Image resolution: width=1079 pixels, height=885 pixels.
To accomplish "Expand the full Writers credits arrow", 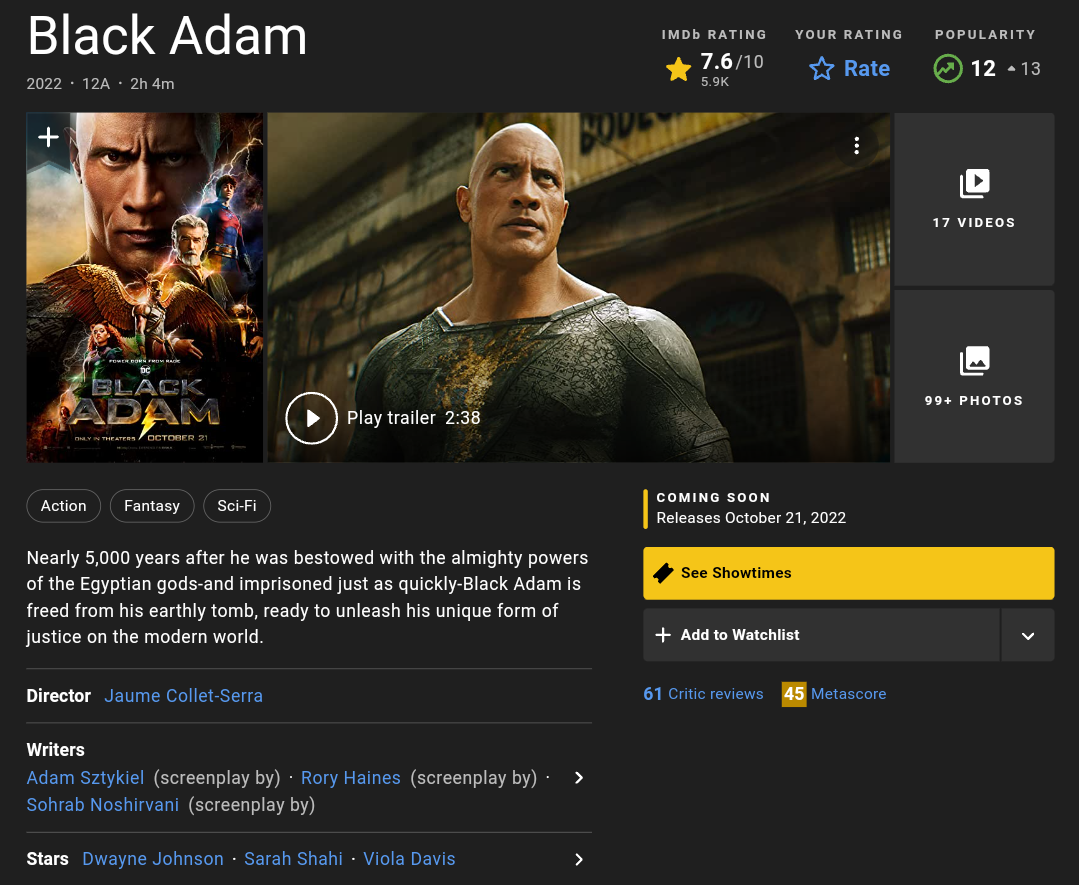I will tap(579, 778).
